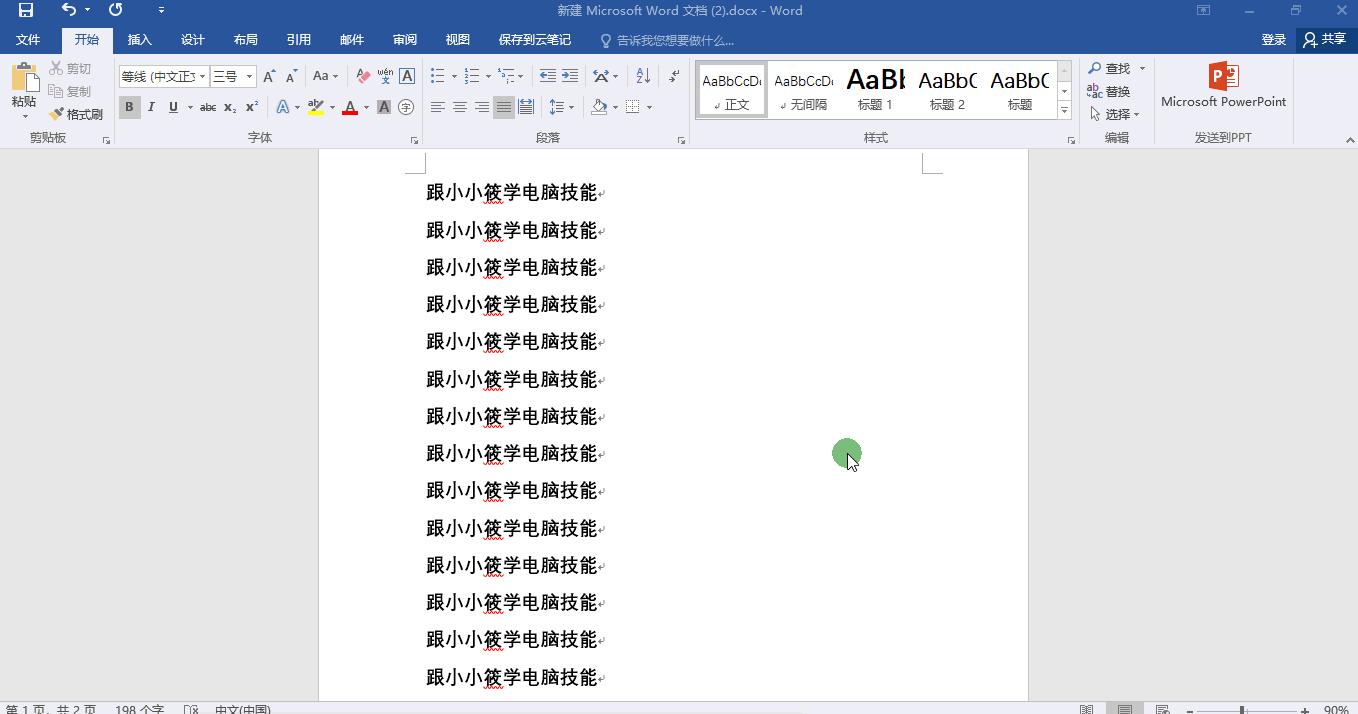This screenshot has height=714, width=1358.
Task: Click the 替换 (Replace) button
Action: (1117, 90)
